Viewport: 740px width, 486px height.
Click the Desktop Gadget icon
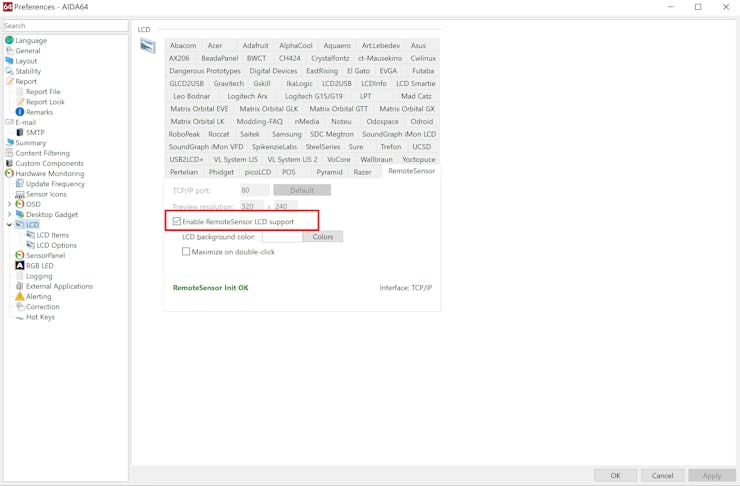(20, 214)
